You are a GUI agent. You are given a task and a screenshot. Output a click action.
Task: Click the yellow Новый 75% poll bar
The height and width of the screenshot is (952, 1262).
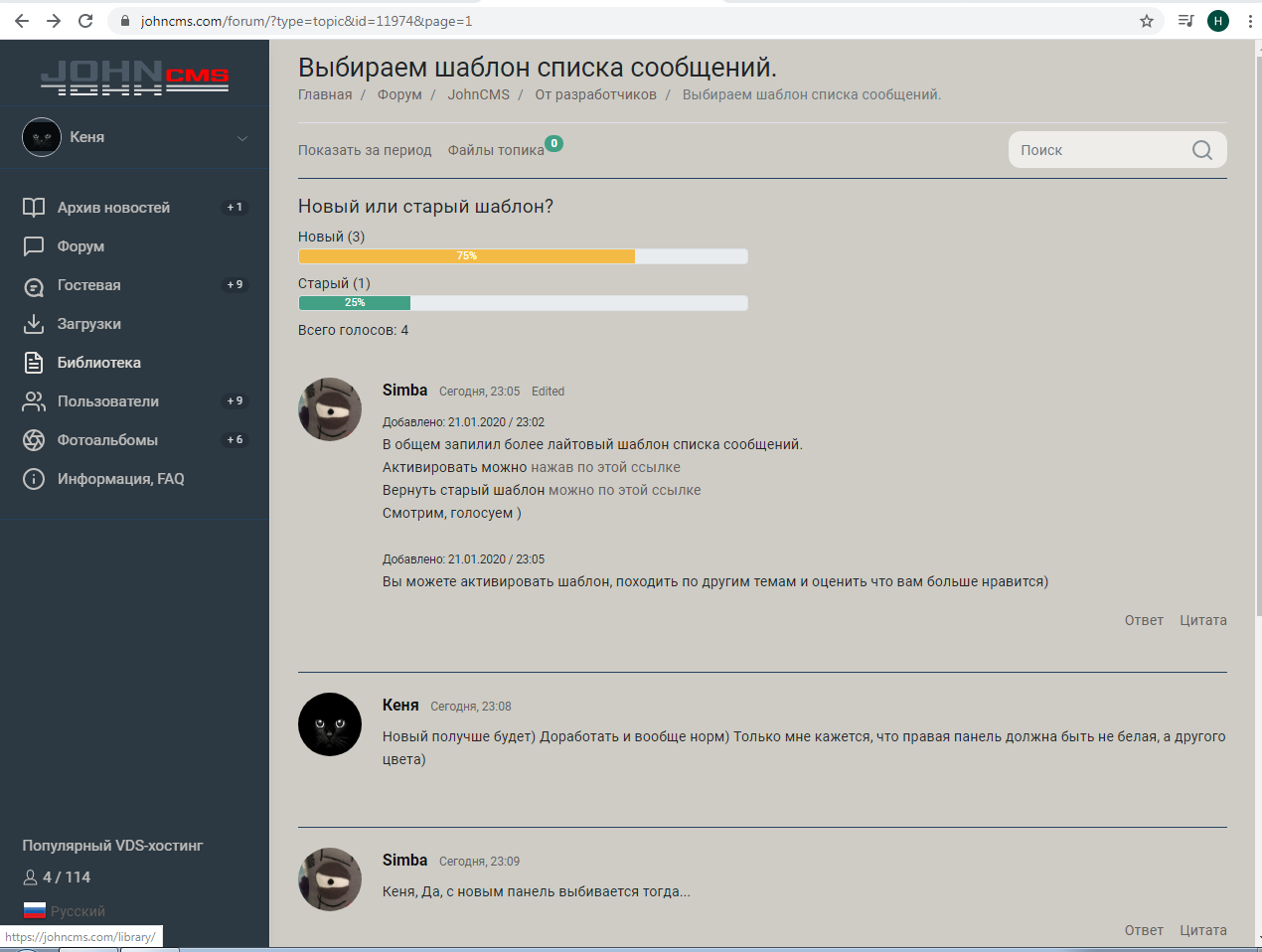pyautogui.click(x=467, y=256)
